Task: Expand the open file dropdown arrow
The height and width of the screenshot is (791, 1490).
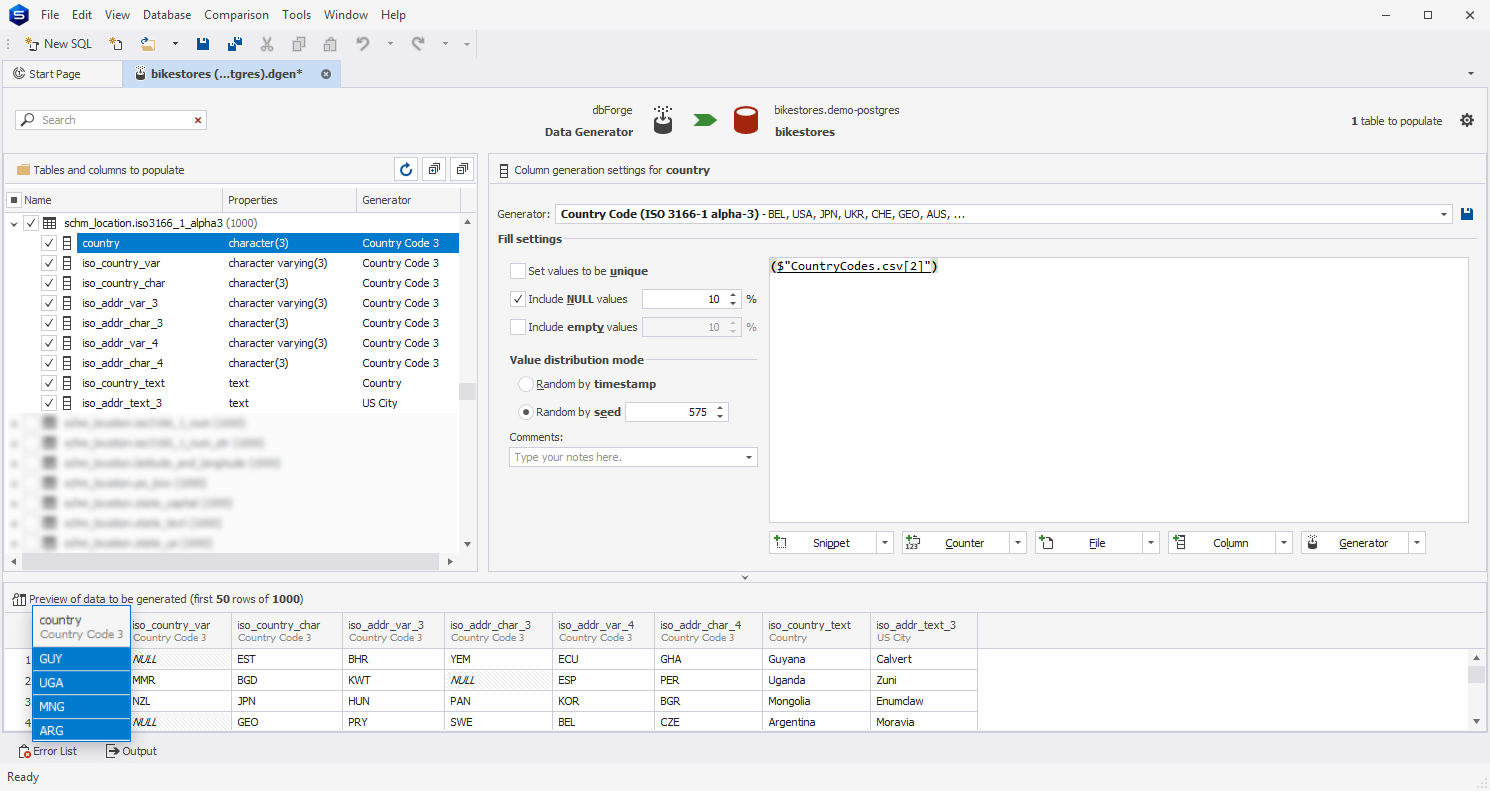Action: click(175, 44)
